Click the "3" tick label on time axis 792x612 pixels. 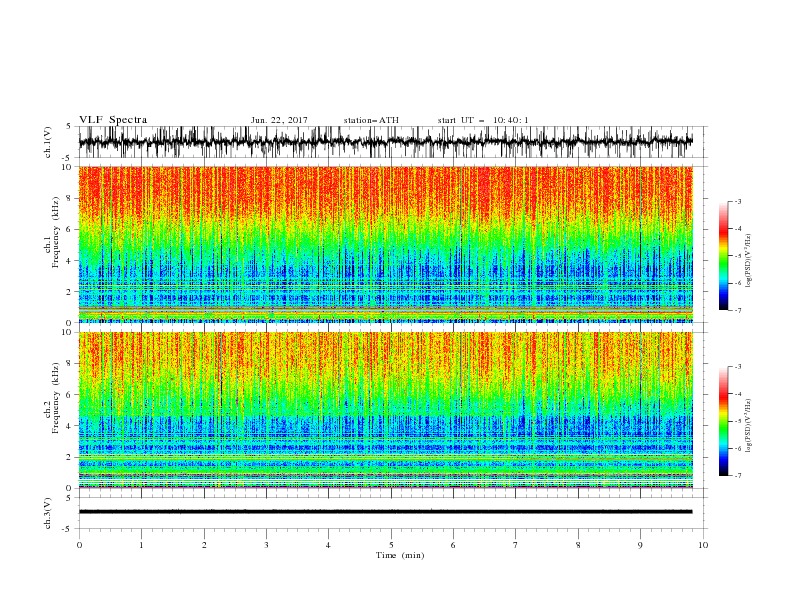[266, 545]
